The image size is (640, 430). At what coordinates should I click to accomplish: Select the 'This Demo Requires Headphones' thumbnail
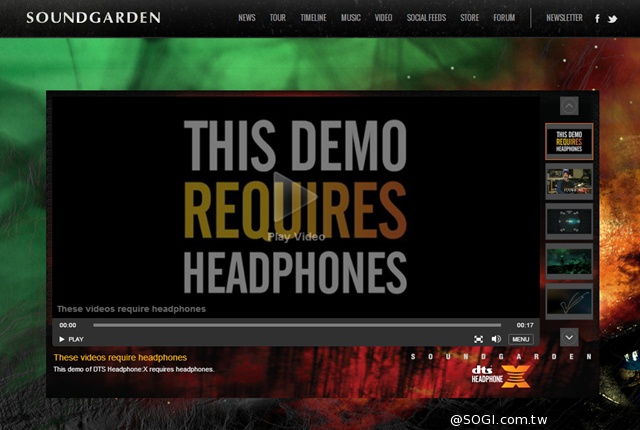click(569, 141)
